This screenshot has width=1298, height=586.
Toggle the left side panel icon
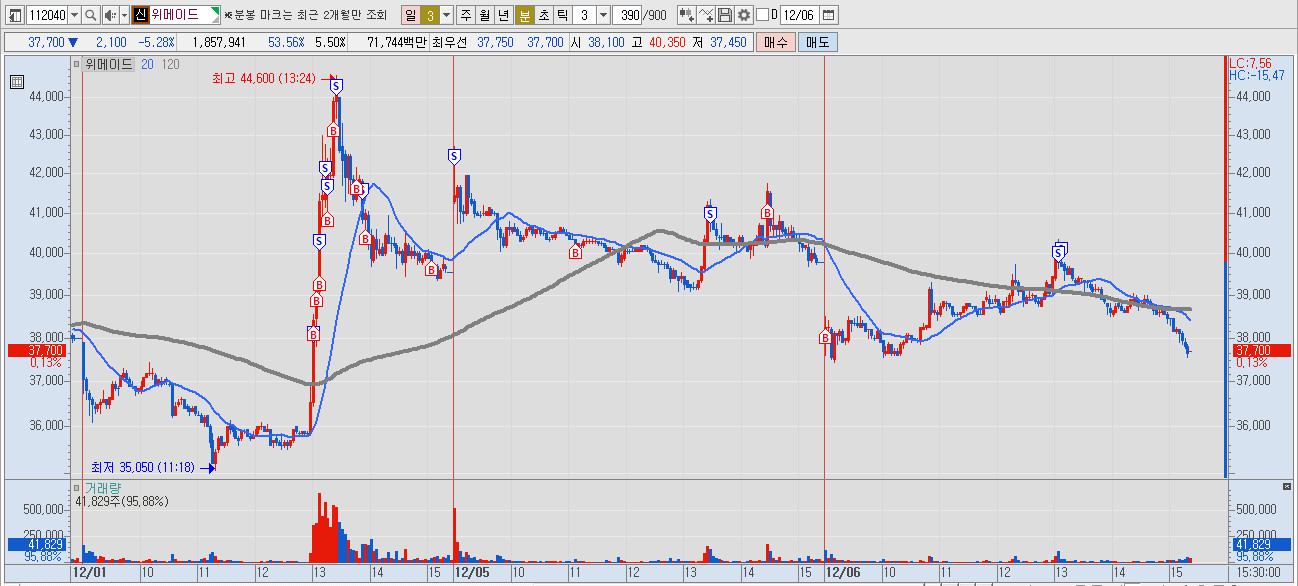14,15
